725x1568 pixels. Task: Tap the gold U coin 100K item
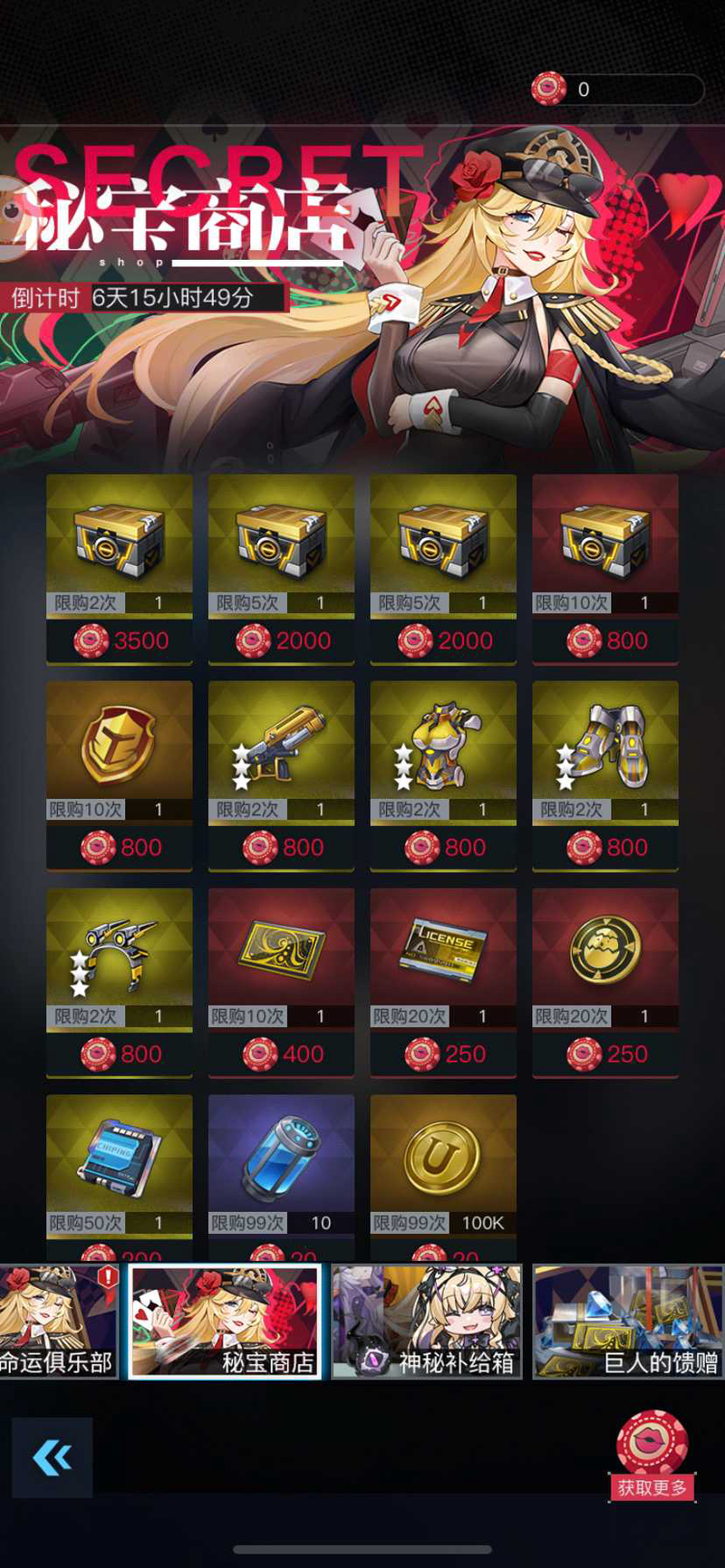click(443, 1178)
